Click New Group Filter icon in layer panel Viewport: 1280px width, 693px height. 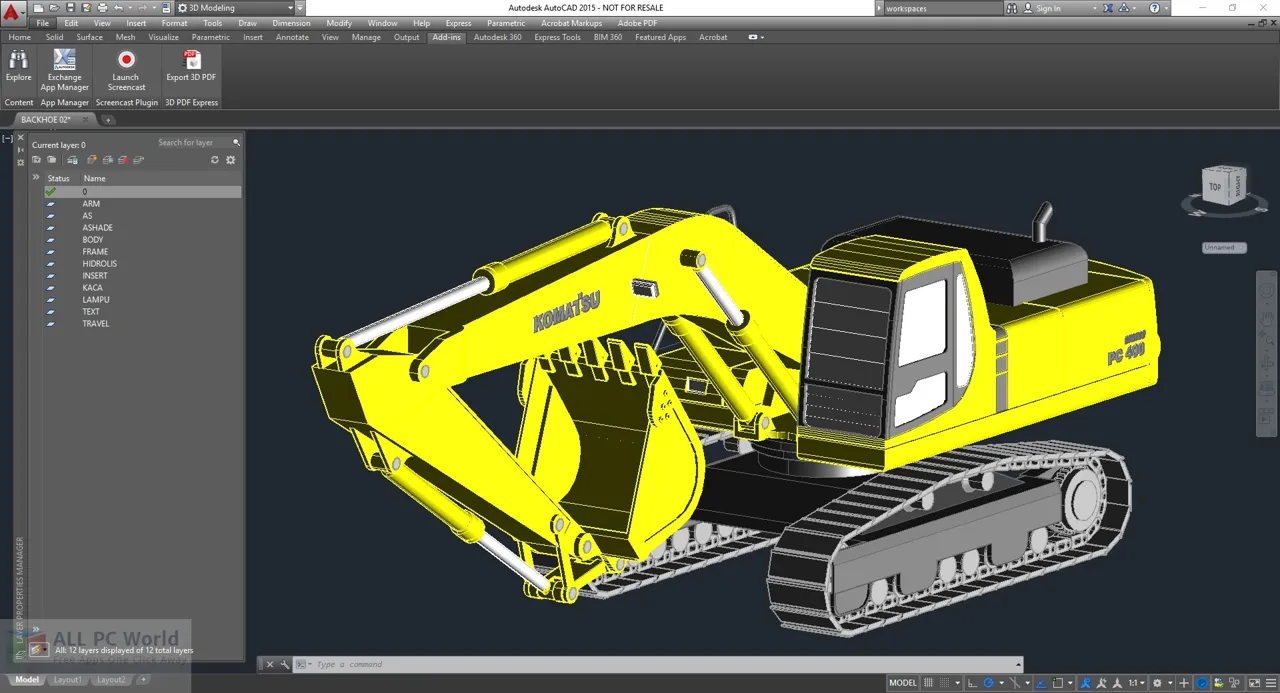[x=51, y=159]
